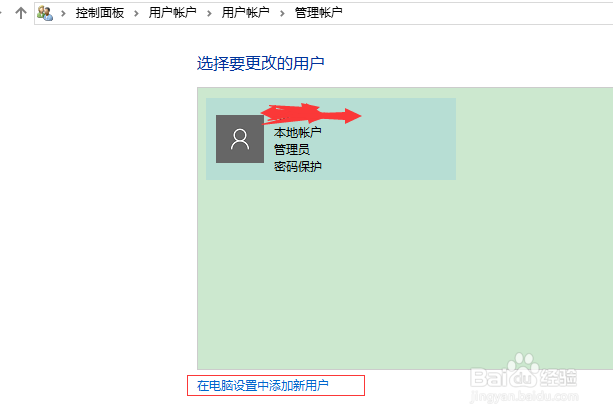This screenshot has height=418, width=613.
Task: Click empty area of the address bar field
Action: [x=477, y=13]
